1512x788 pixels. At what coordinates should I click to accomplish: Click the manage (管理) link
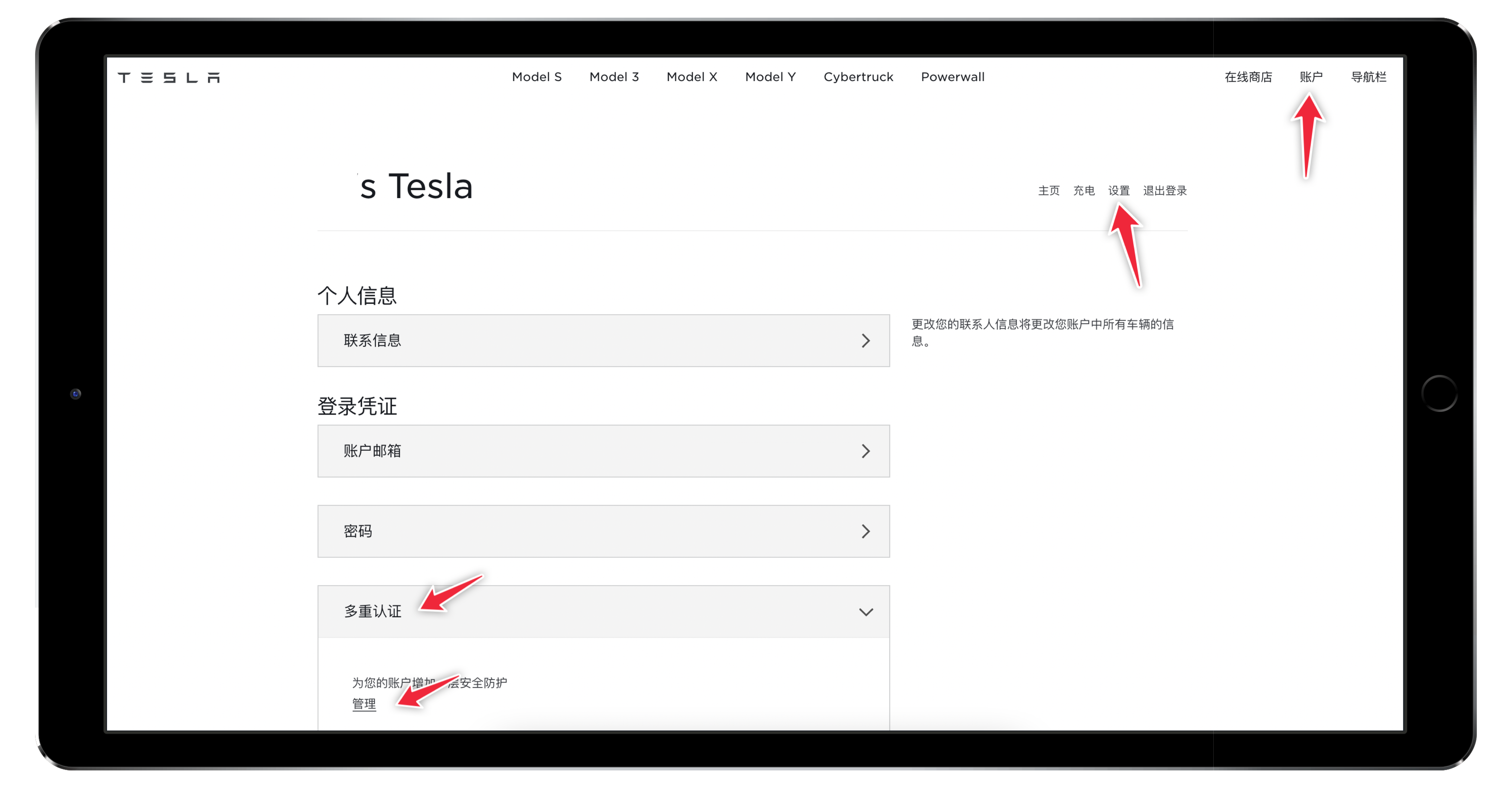point(364,704)
